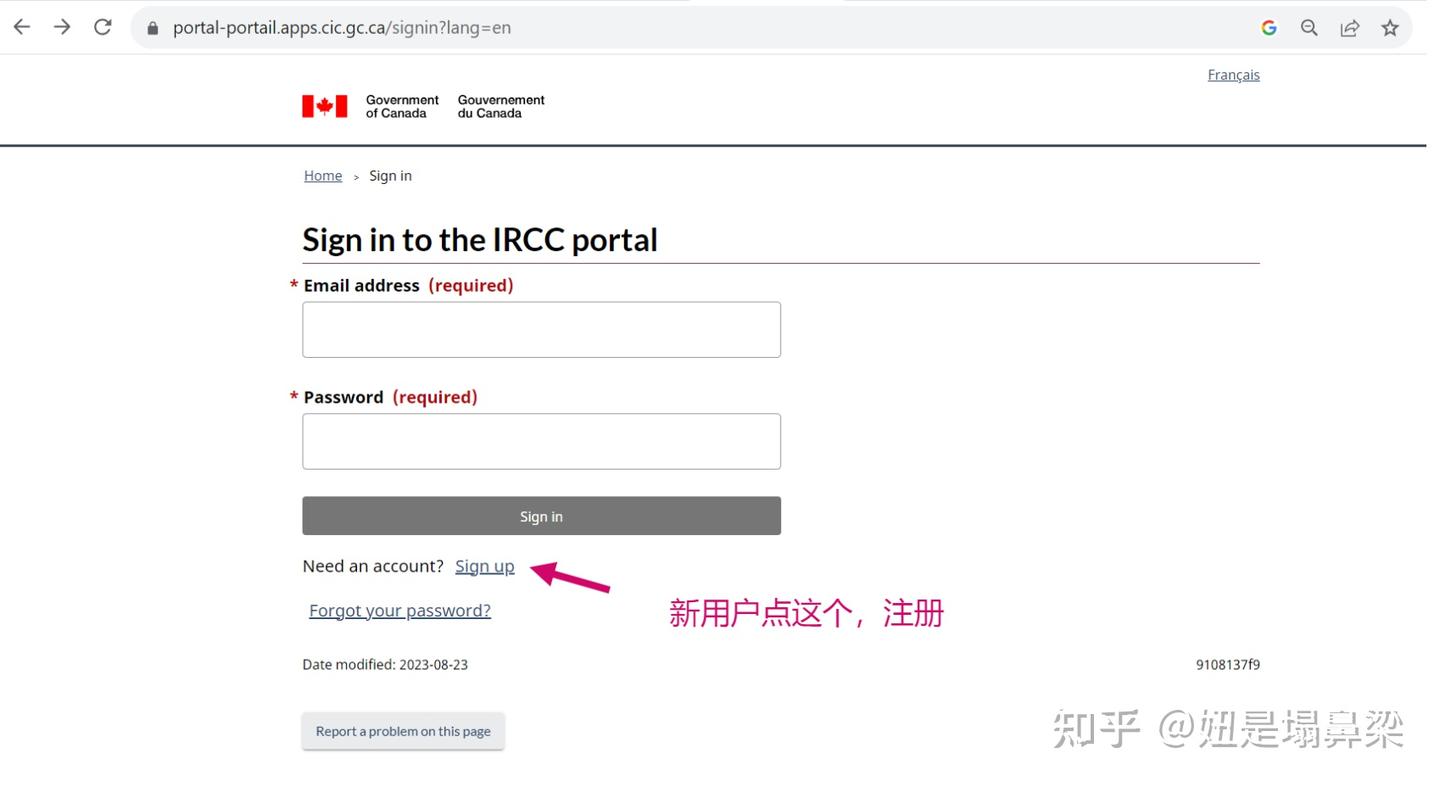Screen dimensions: 1440x787
Task: Open the page zoom magnifier icon
Action: click(x=1308, y=27)
